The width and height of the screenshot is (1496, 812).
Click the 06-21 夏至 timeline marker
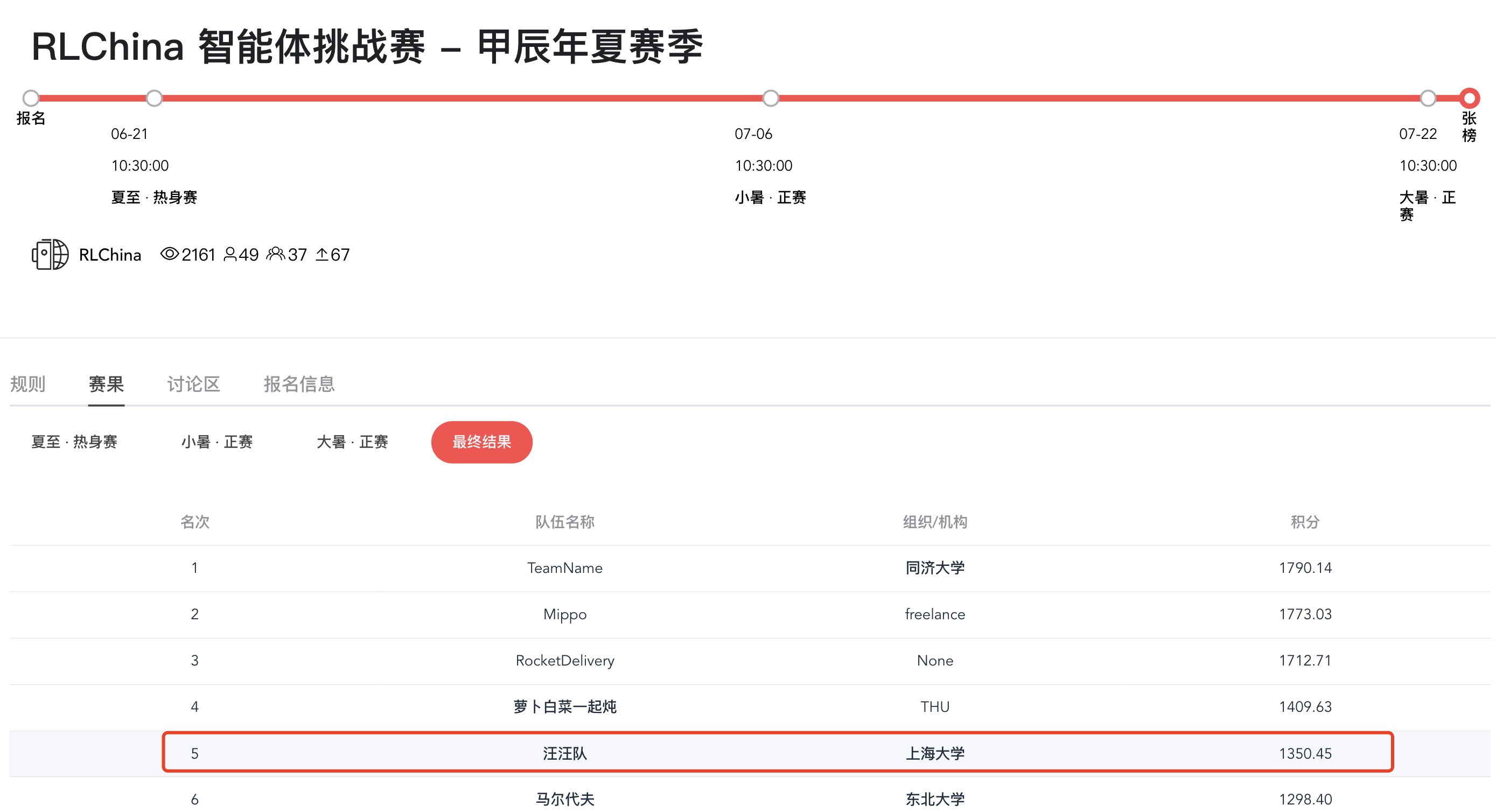[155, 98]
